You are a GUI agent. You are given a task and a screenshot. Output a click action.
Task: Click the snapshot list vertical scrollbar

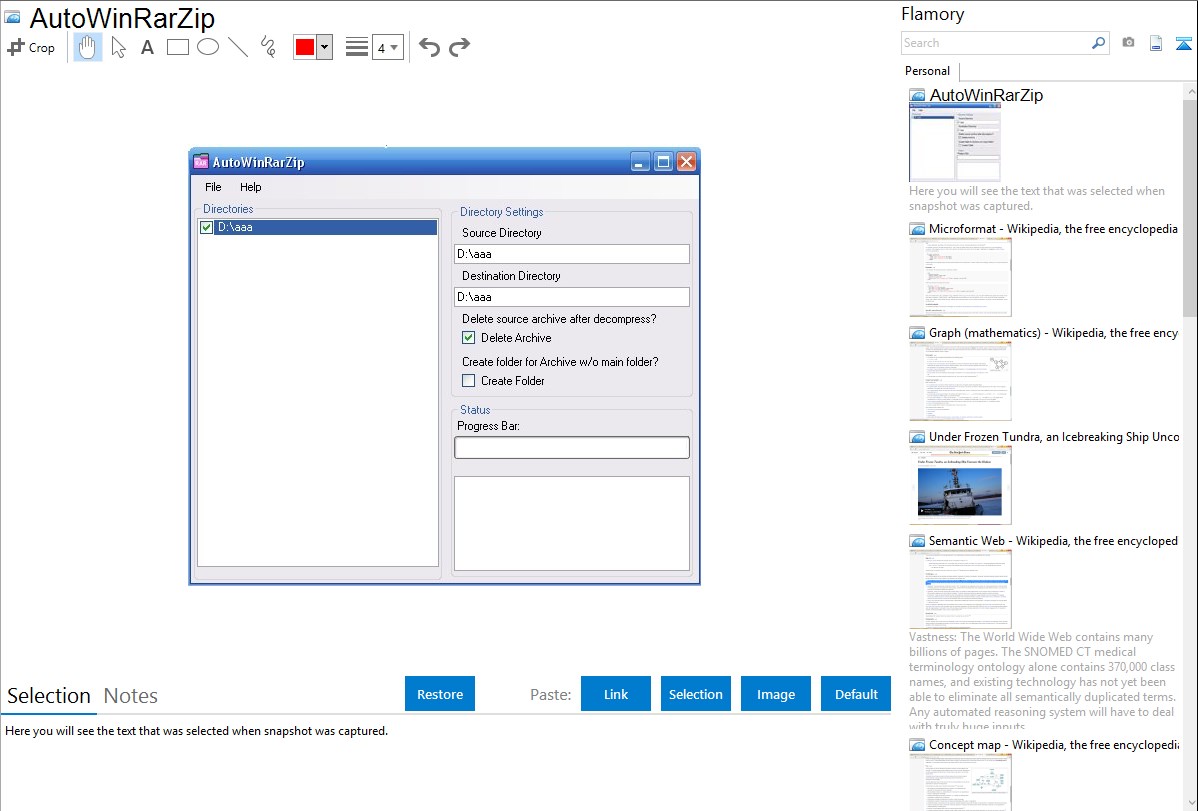click(x=1190, y=206)
